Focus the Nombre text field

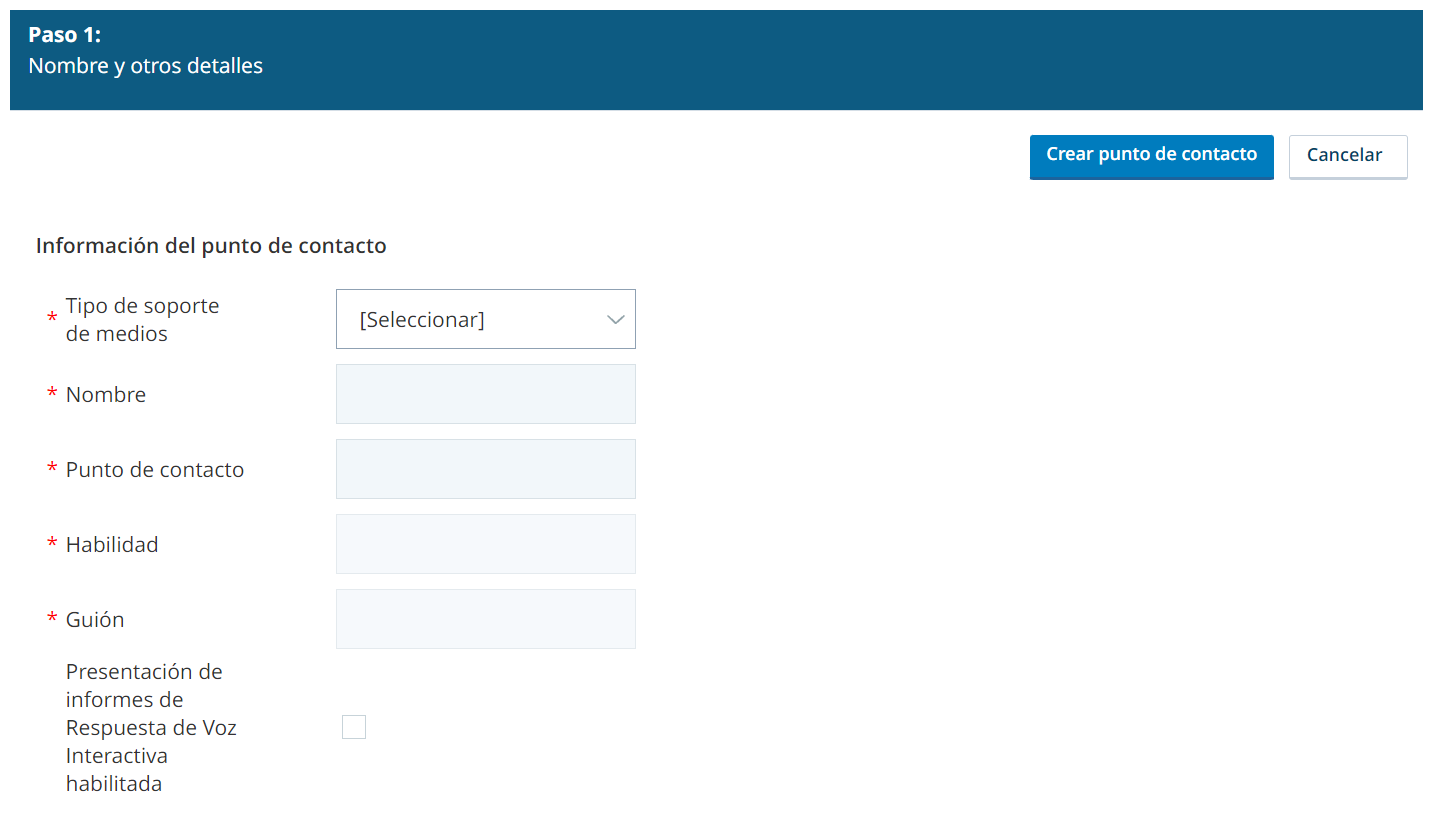(485, 394)
